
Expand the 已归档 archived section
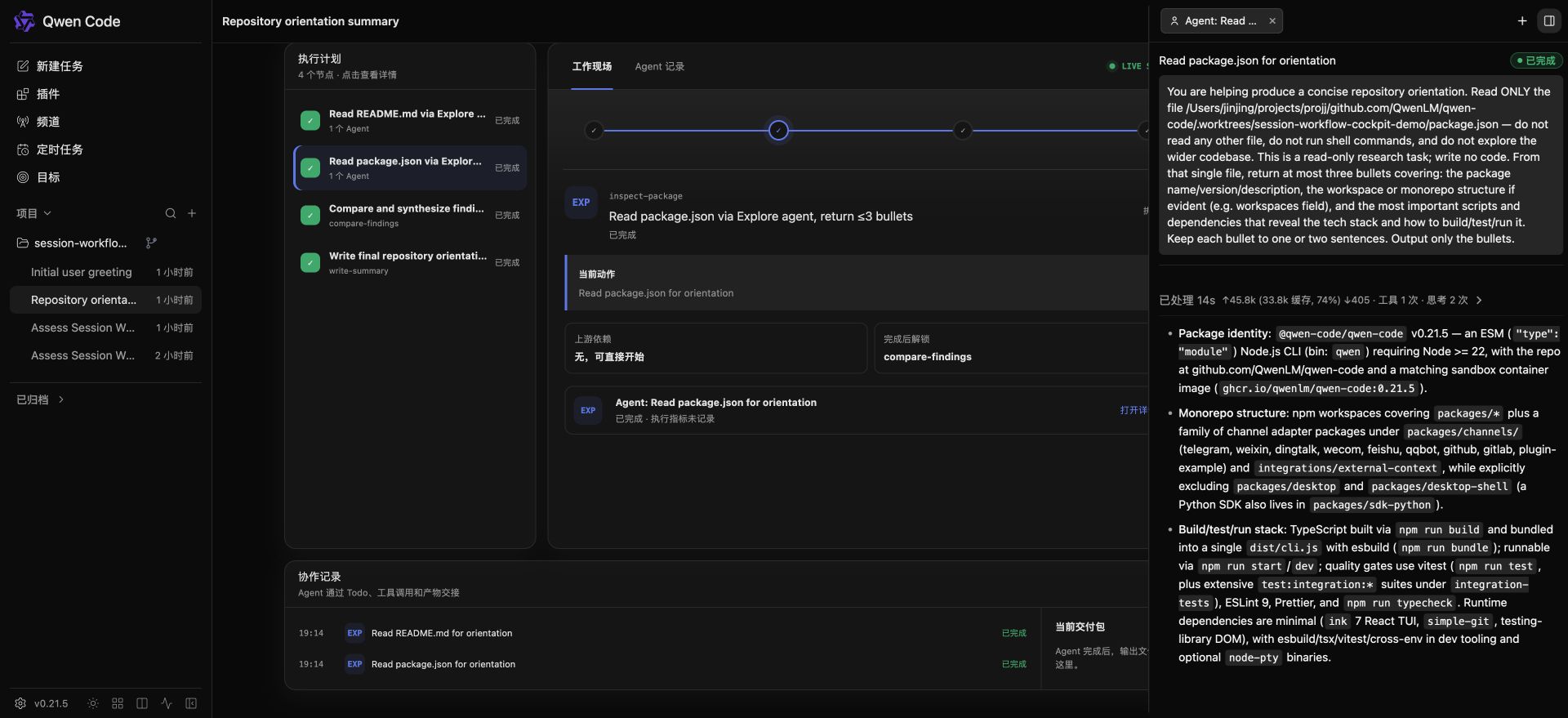[41, 399]
